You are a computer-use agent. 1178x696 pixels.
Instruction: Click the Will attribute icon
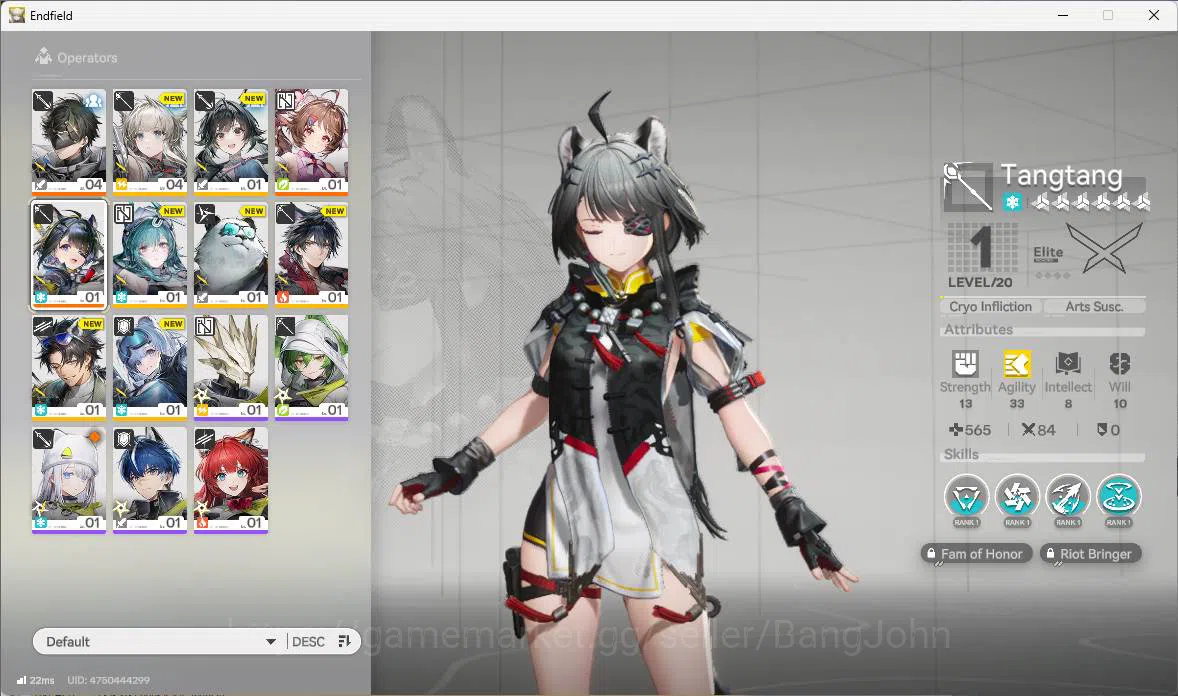(x=1119, y=364)
